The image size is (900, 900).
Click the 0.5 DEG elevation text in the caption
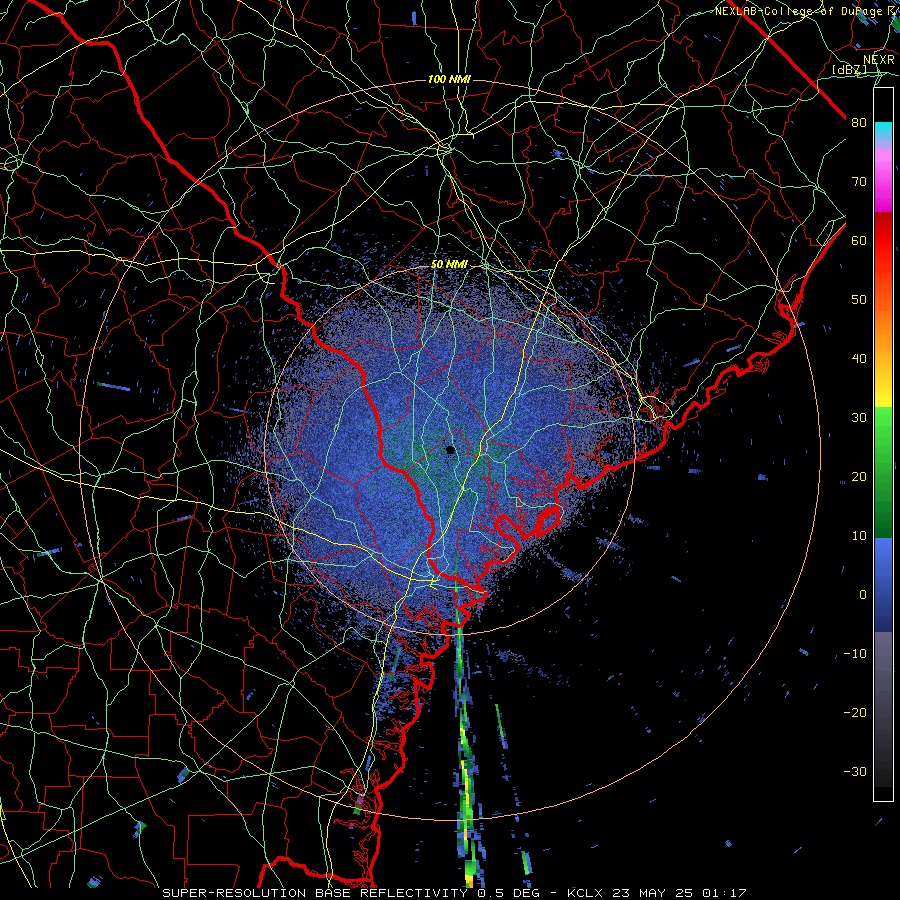coord(508,893)
